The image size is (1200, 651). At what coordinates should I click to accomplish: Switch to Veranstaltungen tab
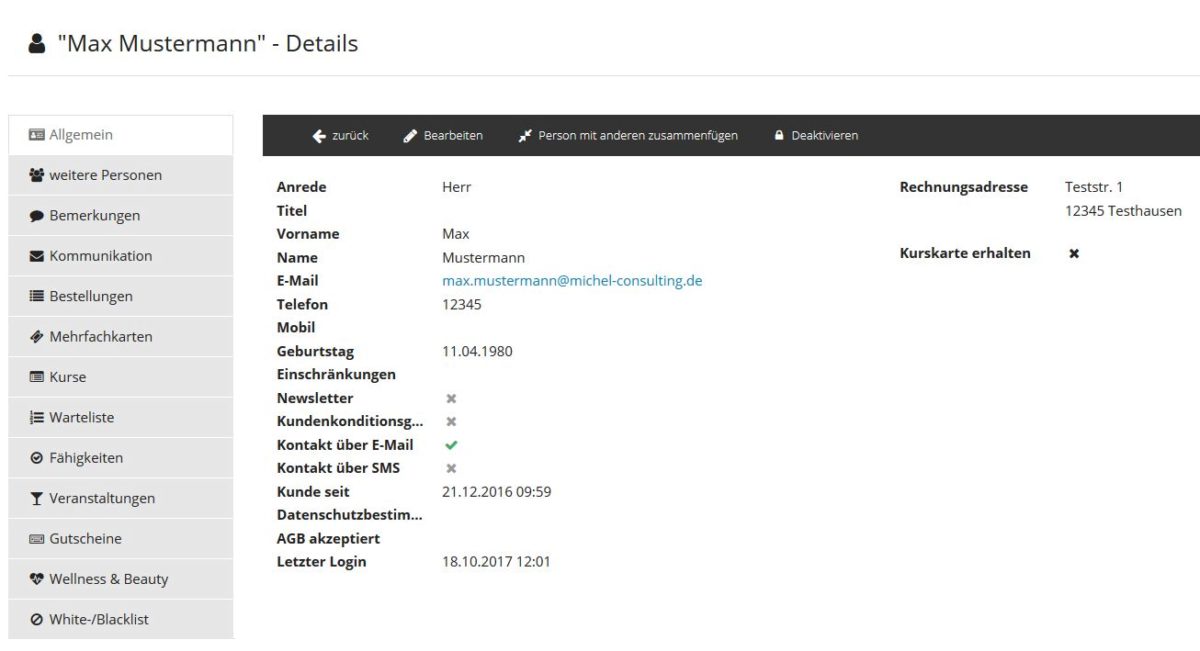[x=121, y=499]
